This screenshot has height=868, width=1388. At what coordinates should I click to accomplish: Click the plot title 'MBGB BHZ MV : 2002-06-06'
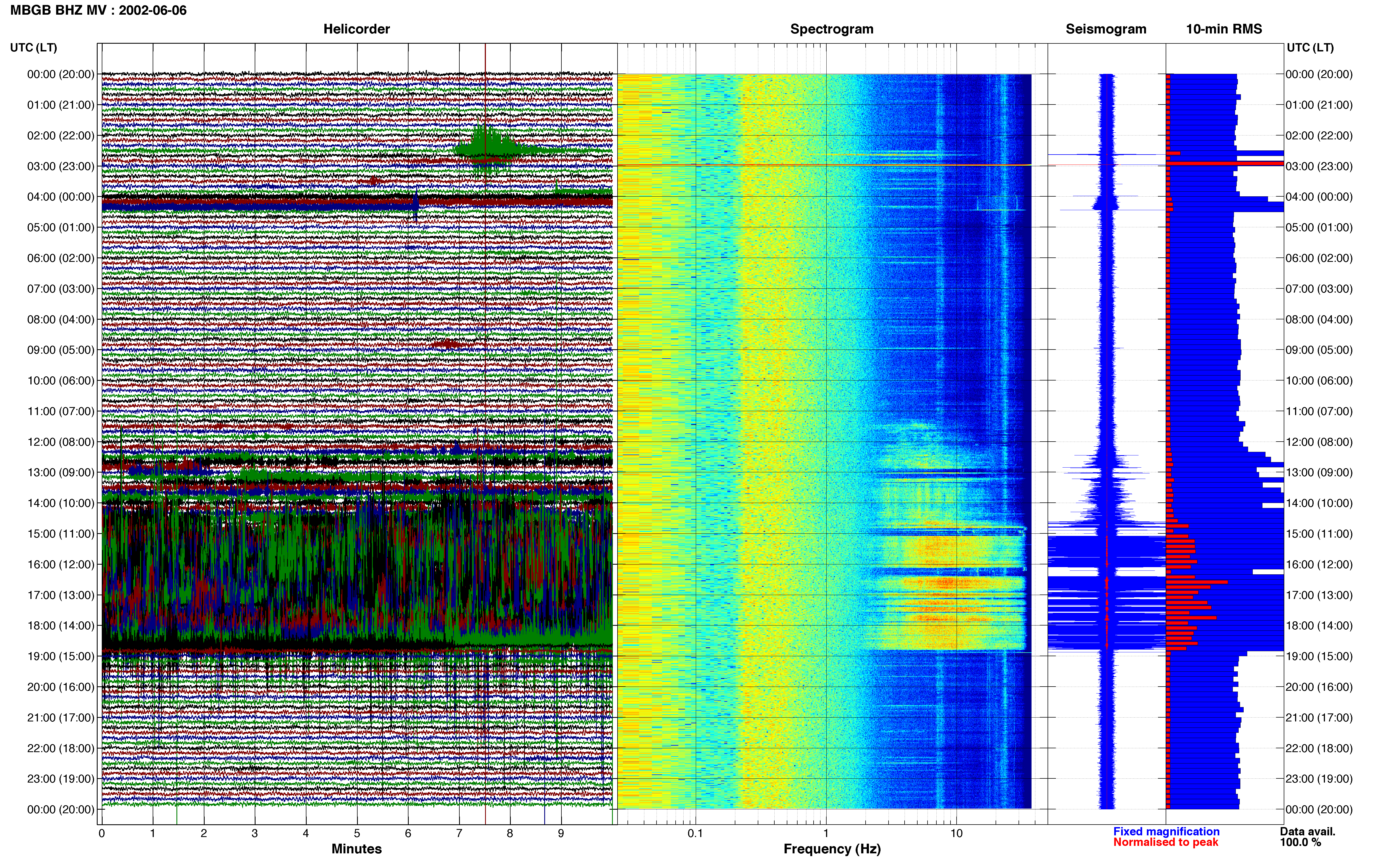(98, 10)
